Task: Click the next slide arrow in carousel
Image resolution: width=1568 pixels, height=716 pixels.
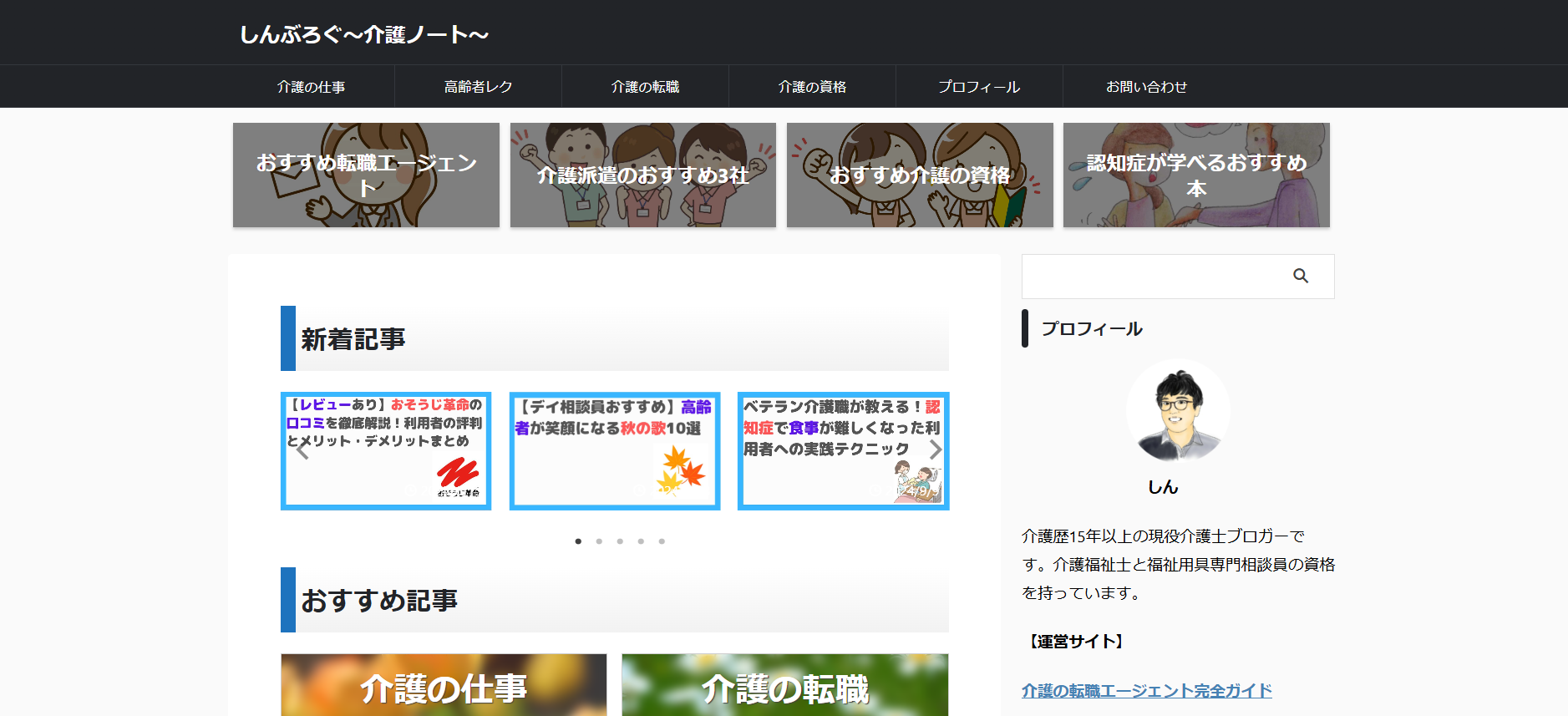Action: (935, 449)
